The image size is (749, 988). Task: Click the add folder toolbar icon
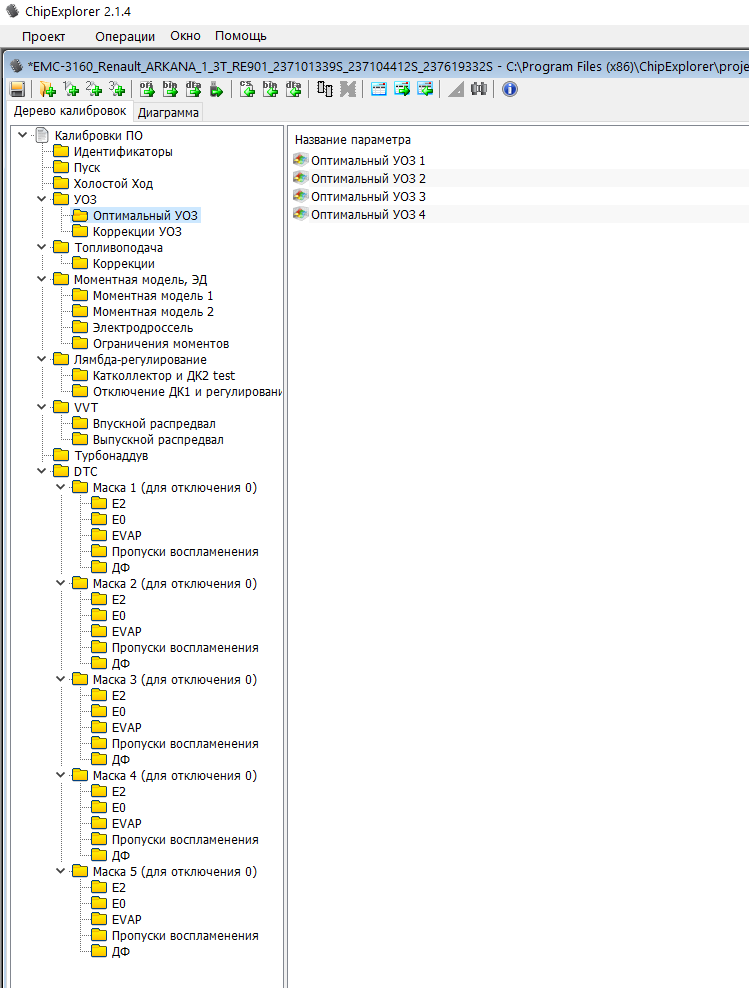click(47, 89)
